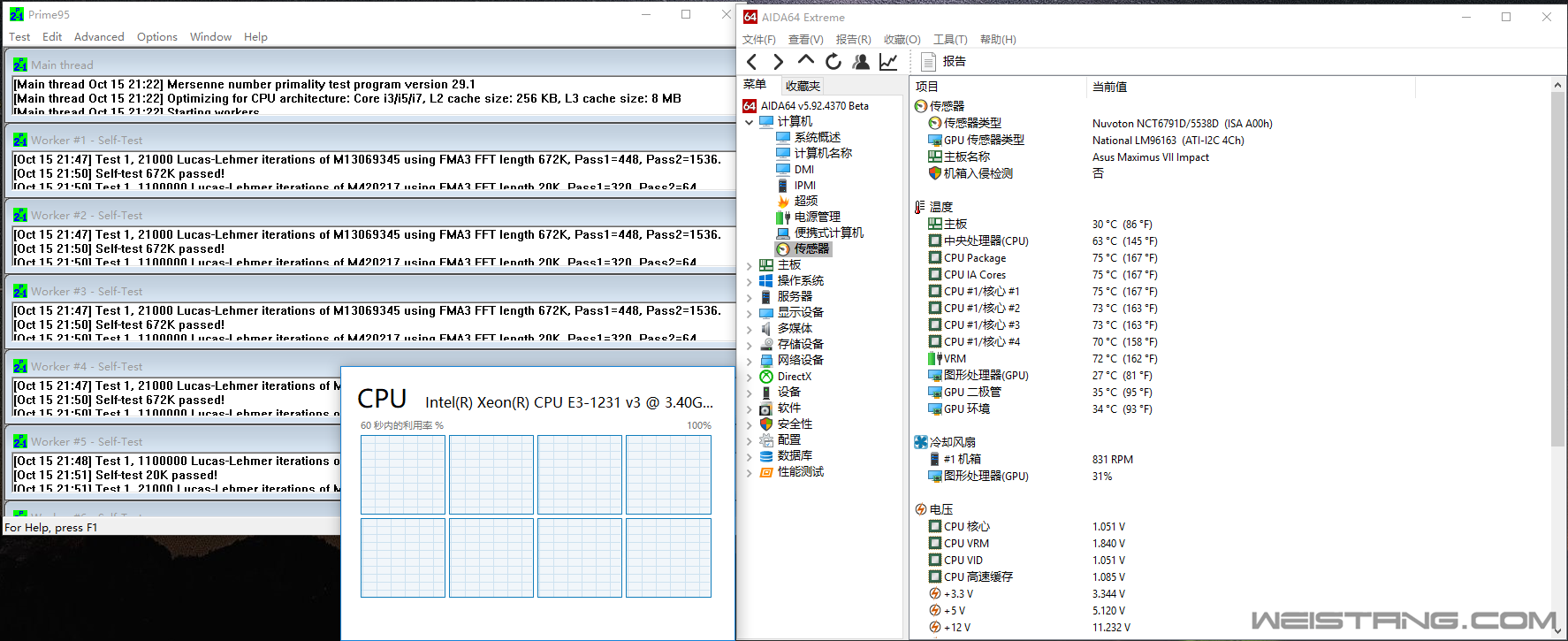Click the user icon in AIDA64 toolbar
Screen dimensions: 1568x641
(860, 61)
